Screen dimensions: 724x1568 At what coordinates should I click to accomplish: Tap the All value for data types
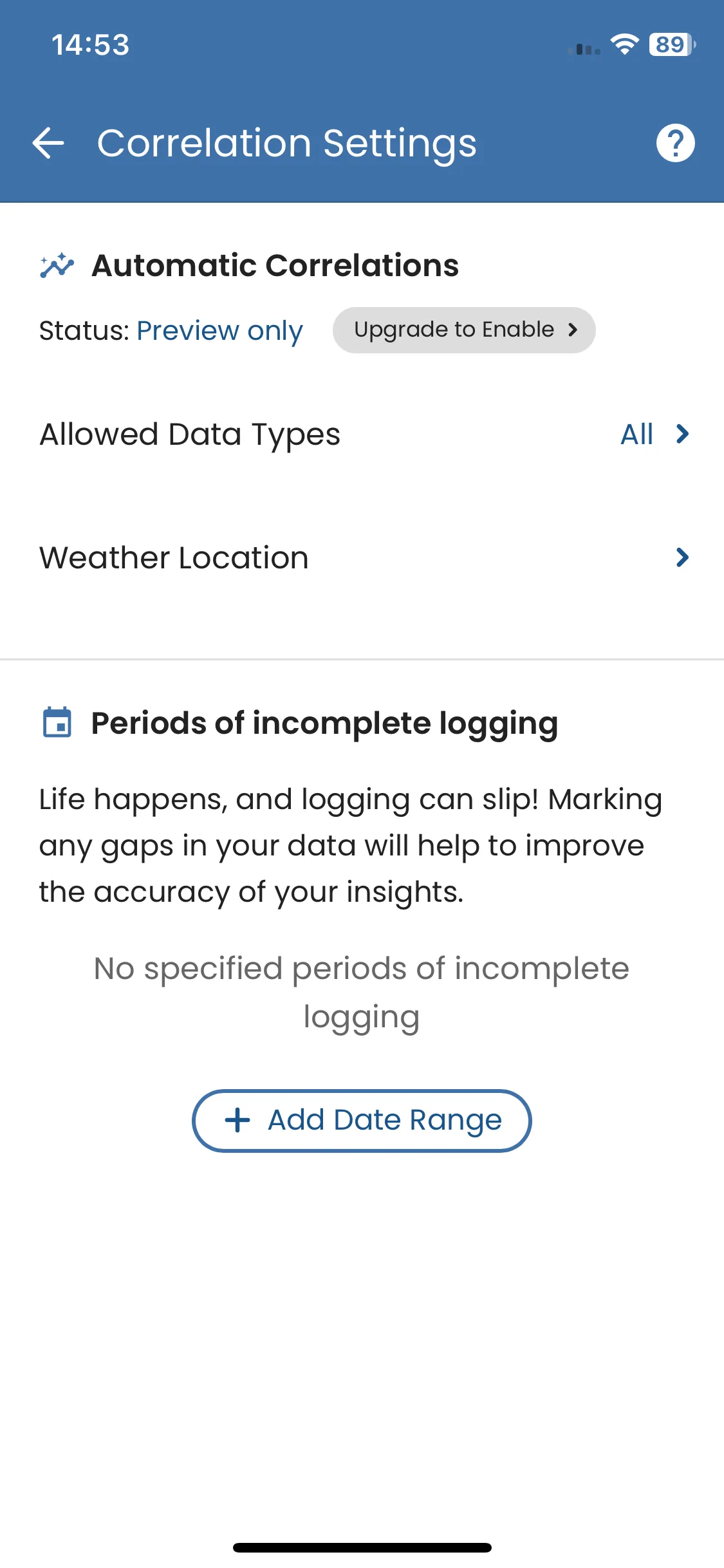[x=636, y=434]
